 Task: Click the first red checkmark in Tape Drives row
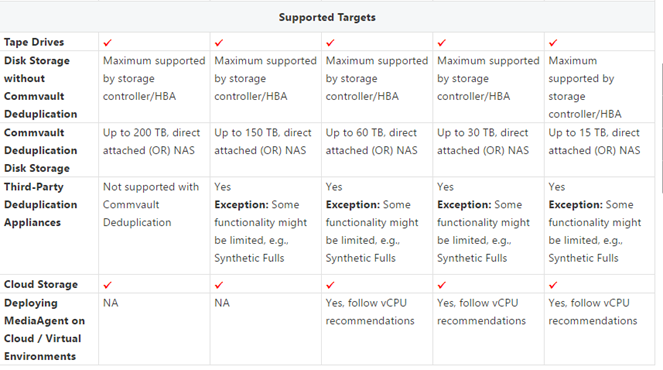(x=107, y=43)
